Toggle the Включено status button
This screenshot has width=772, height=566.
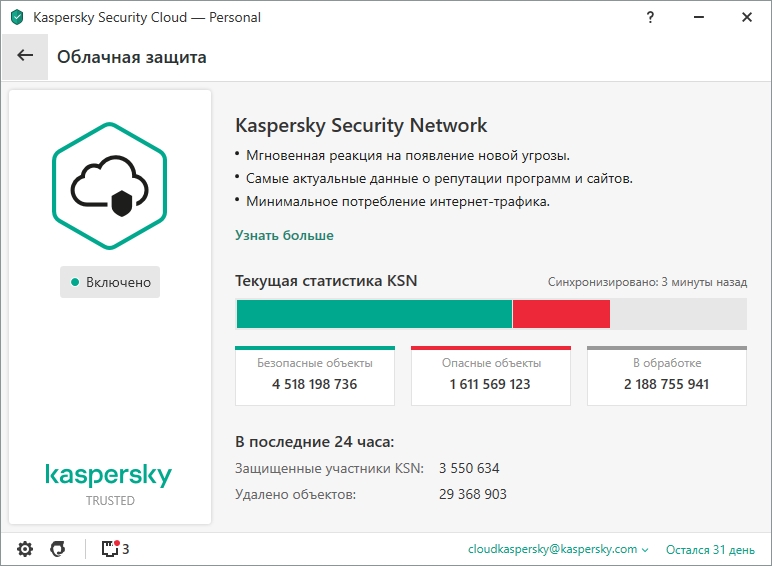[110, 282]
